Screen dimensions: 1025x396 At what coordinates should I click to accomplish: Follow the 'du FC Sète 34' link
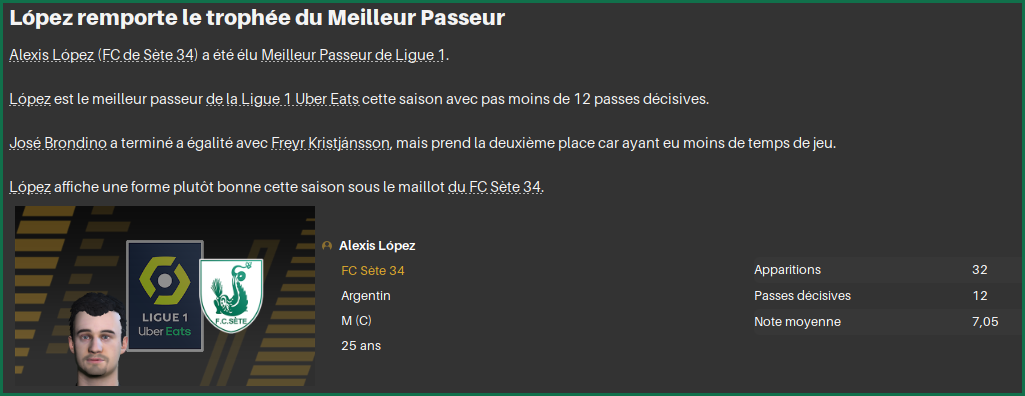pos(496,188)
